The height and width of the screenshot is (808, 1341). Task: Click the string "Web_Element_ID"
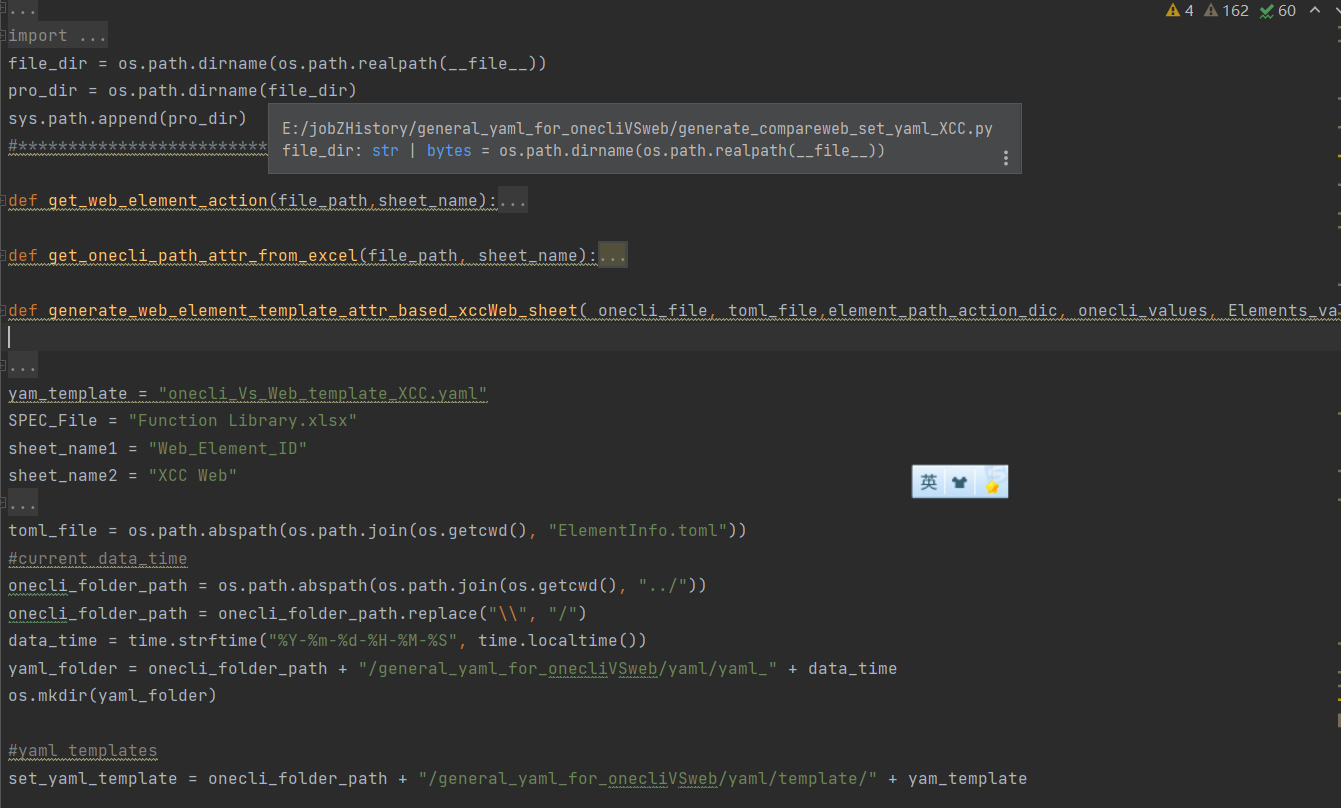coord(228,448)
